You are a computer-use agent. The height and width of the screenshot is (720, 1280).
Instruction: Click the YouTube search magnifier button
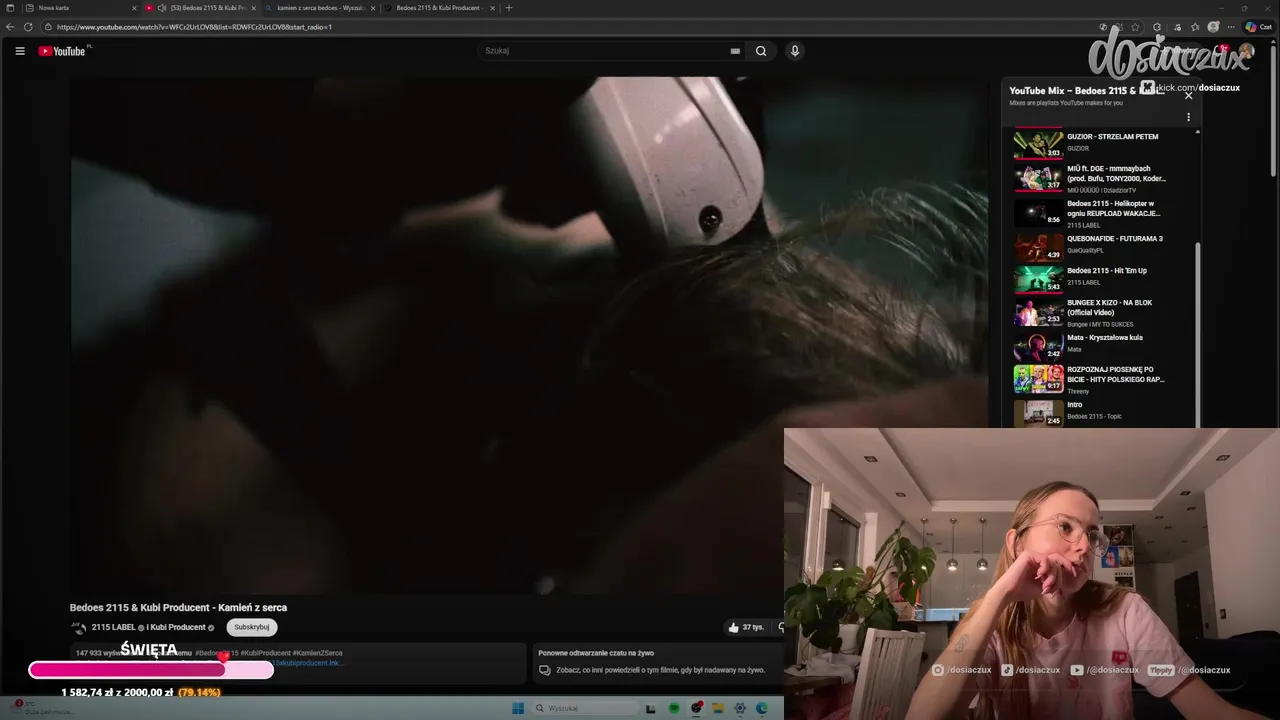(761, 51)
